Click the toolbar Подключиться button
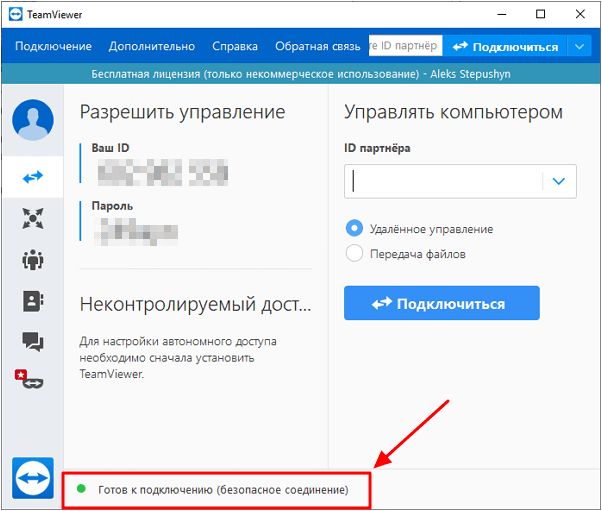This screenshot has height=511, width=602. [x=504, y=46]
